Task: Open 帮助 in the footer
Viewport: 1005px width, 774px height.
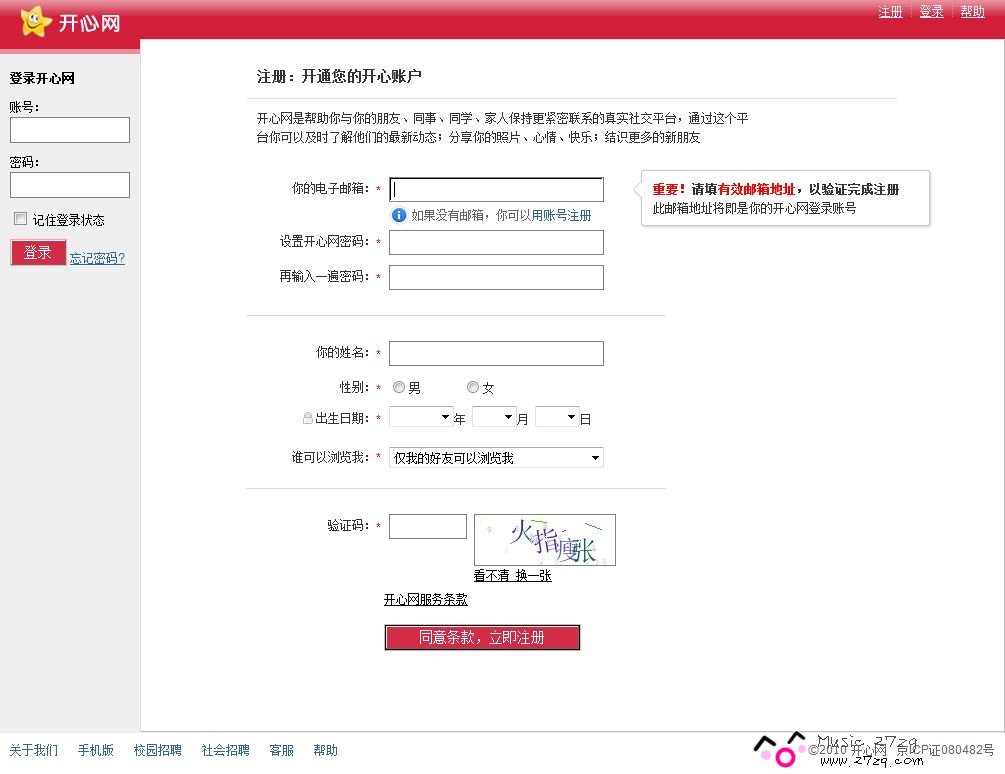Action: pyautogui.click(x=326, y=750)
